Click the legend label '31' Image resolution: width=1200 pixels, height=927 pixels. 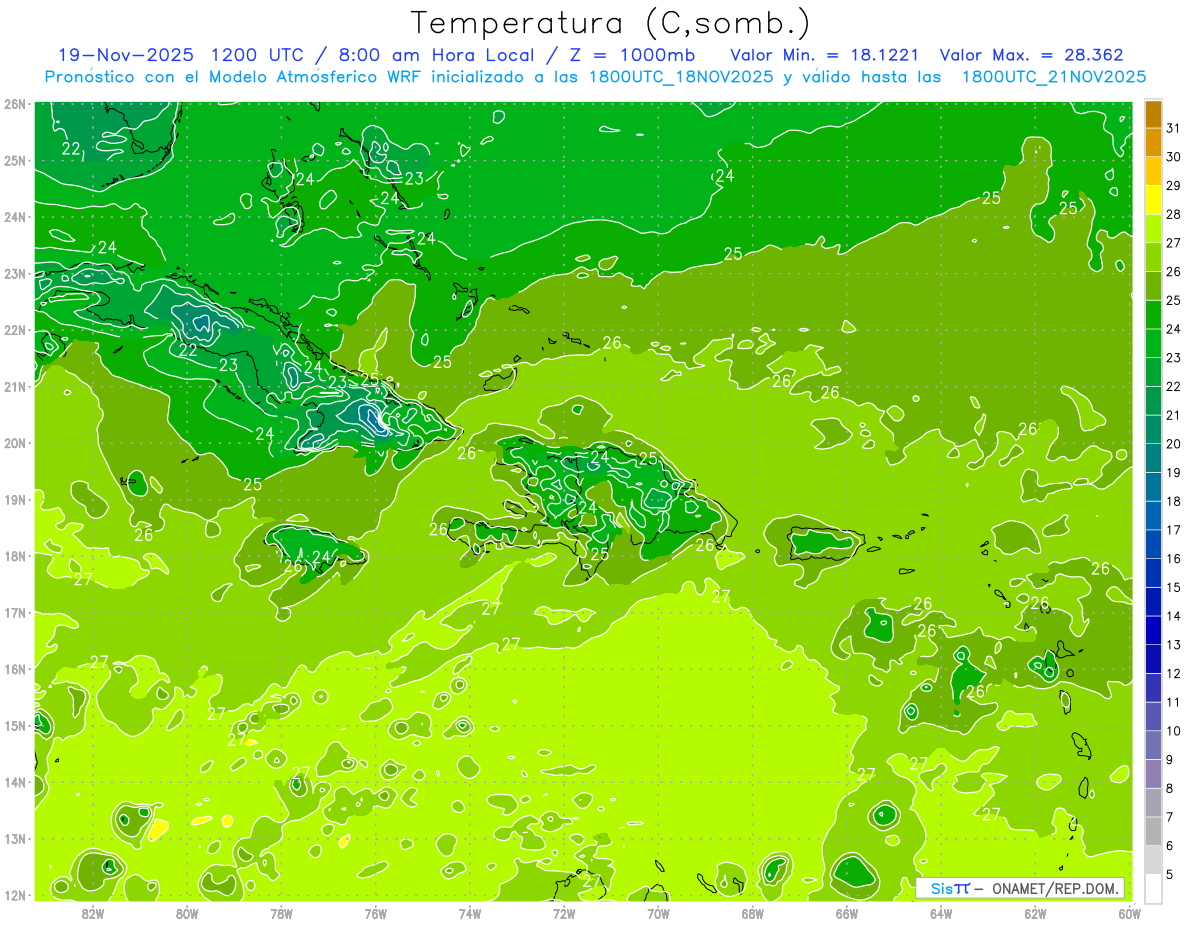1173,127
